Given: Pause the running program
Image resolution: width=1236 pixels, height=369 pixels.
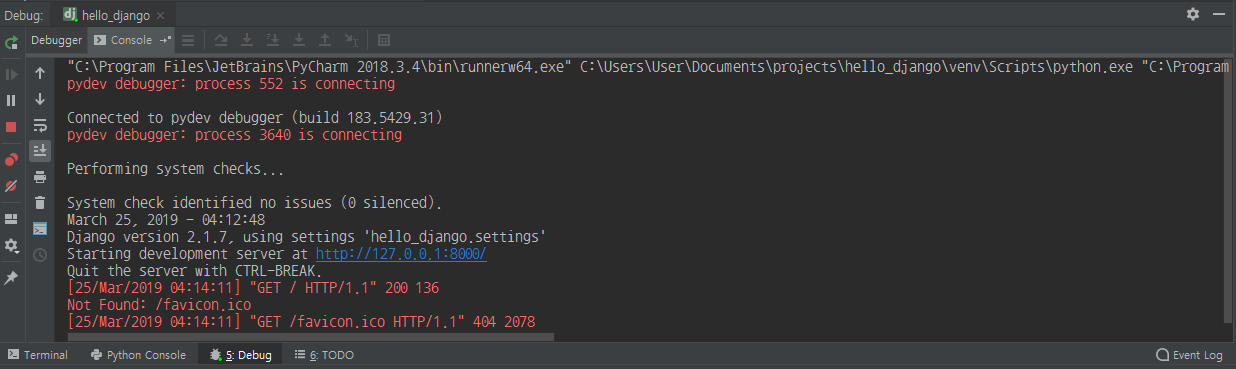Looking at the screenshot, I should [11, 100].
